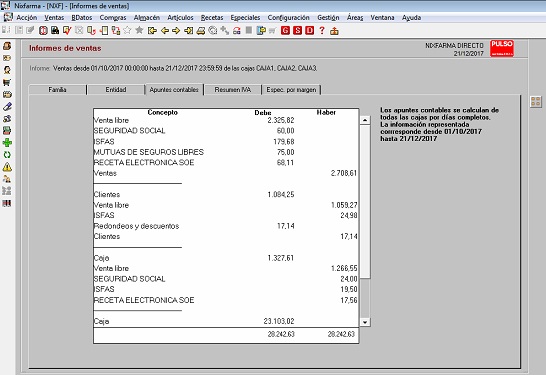Image resolution: width=546 pixels, height=375 pixels.
Task: Click the filled grey star toolbar icon
Action: pos(139,31)
